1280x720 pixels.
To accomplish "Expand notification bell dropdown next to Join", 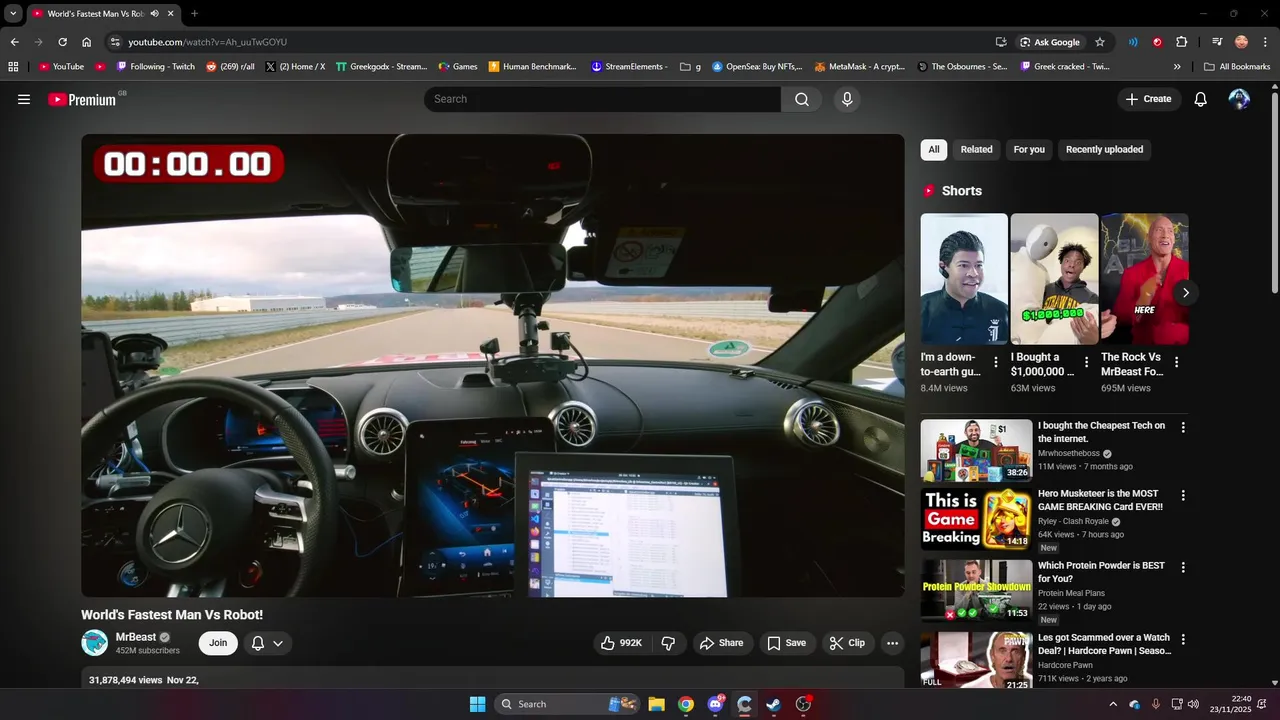I will coord(278,643).
